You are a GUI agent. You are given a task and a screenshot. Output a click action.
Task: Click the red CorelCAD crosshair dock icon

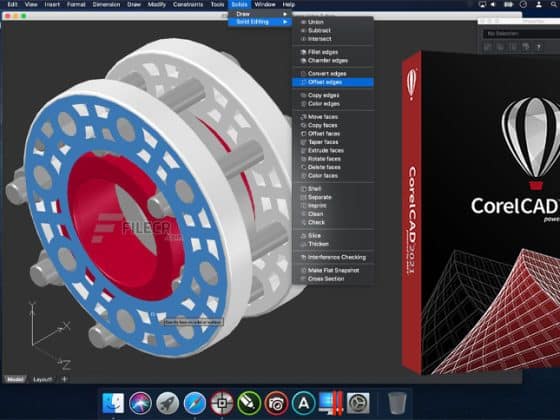222,403
